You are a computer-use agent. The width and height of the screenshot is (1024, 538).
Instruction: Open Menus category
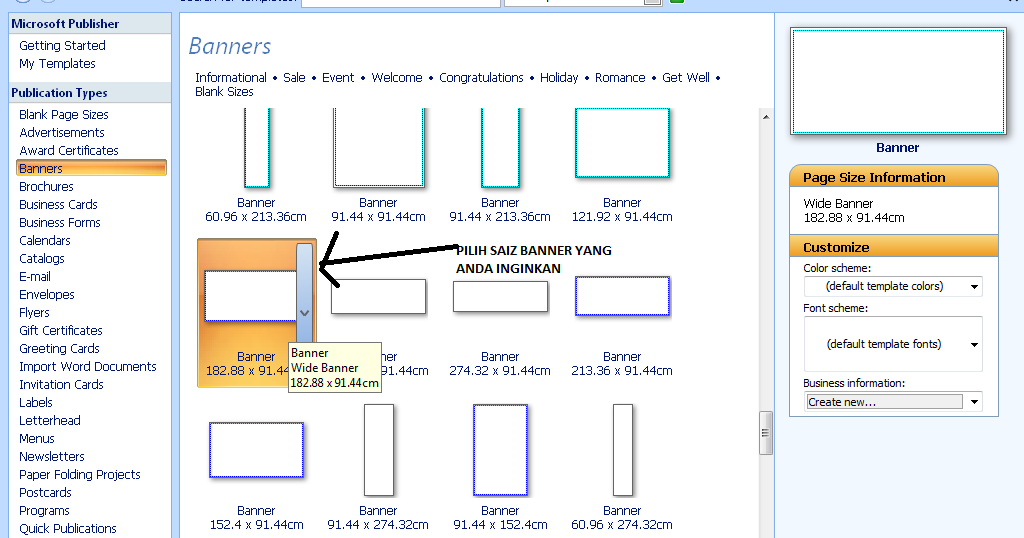pos(37,439)
